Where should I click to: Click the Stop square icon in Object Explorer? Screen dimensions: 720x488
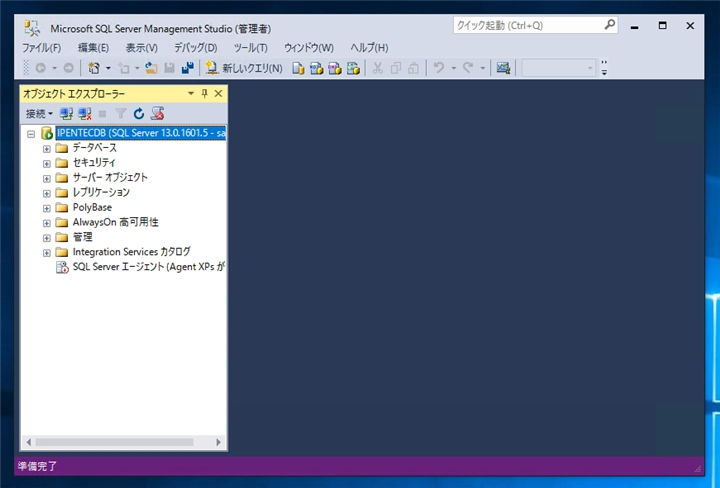102,113
